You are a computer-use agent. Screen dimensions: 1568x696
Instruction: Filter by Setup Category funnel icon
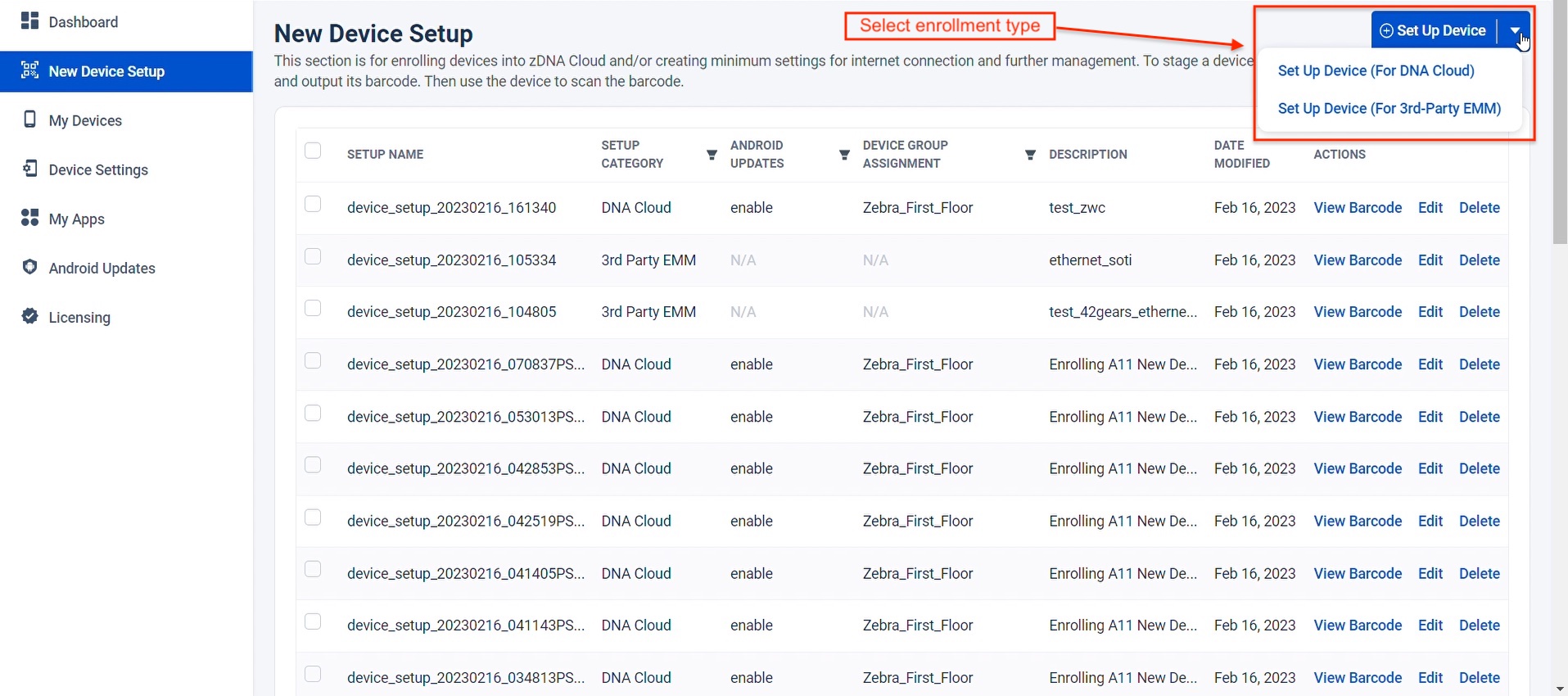712,155
